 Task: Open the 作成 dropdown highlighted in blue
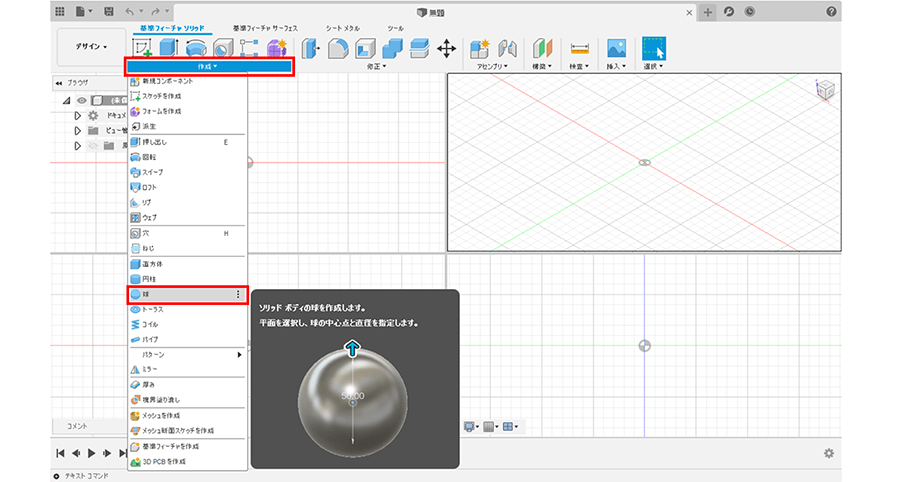208,66
